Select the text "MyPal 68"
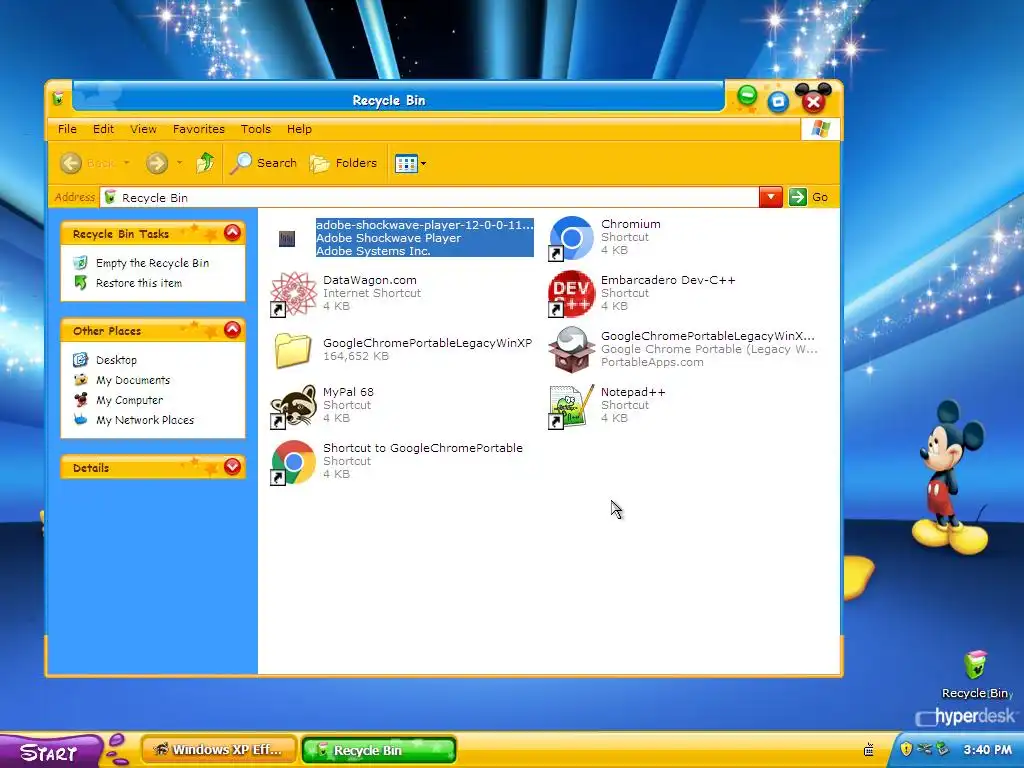 tap(348, 392)
